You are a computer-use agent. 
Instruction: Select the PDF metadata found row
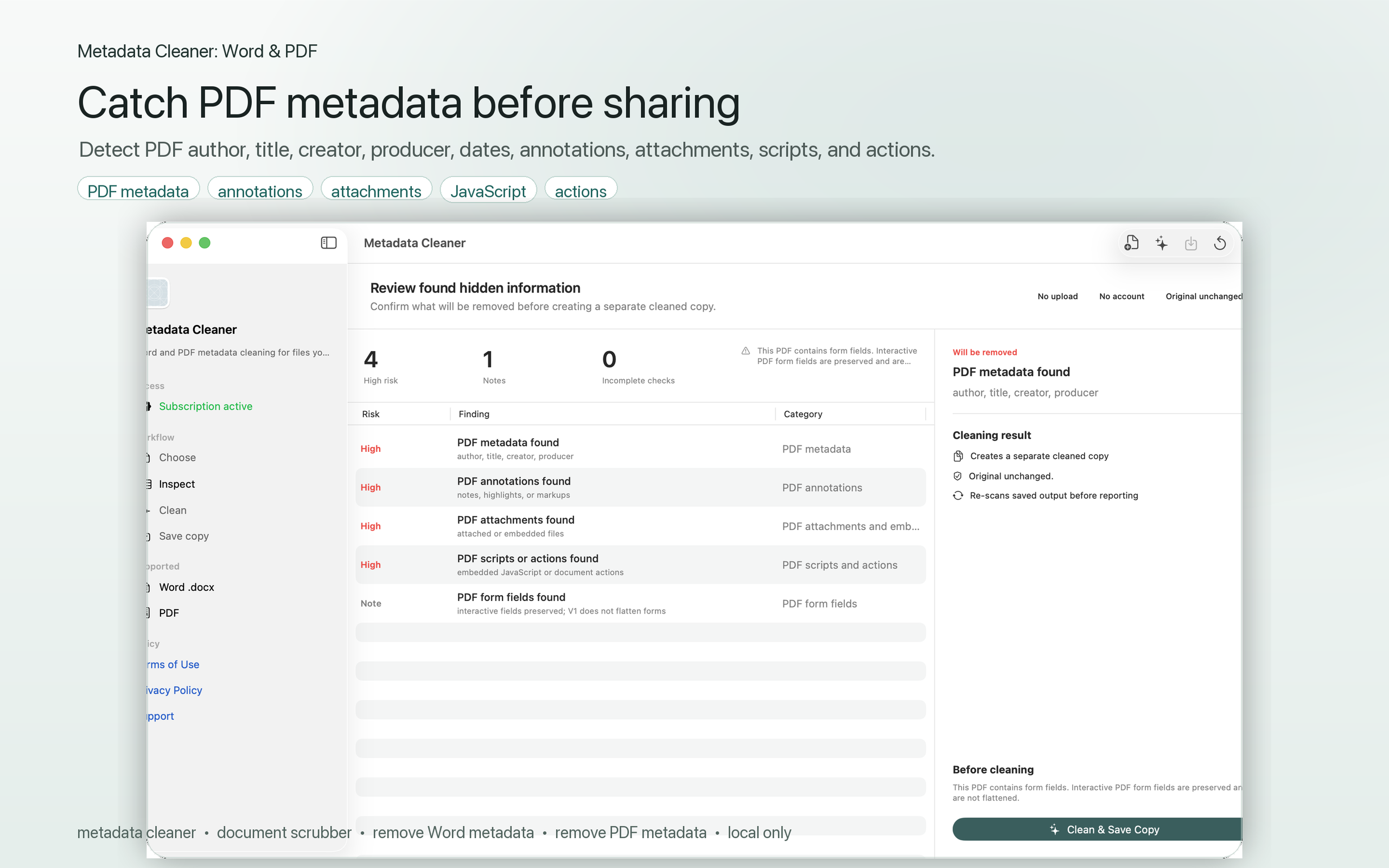(641, 448)
